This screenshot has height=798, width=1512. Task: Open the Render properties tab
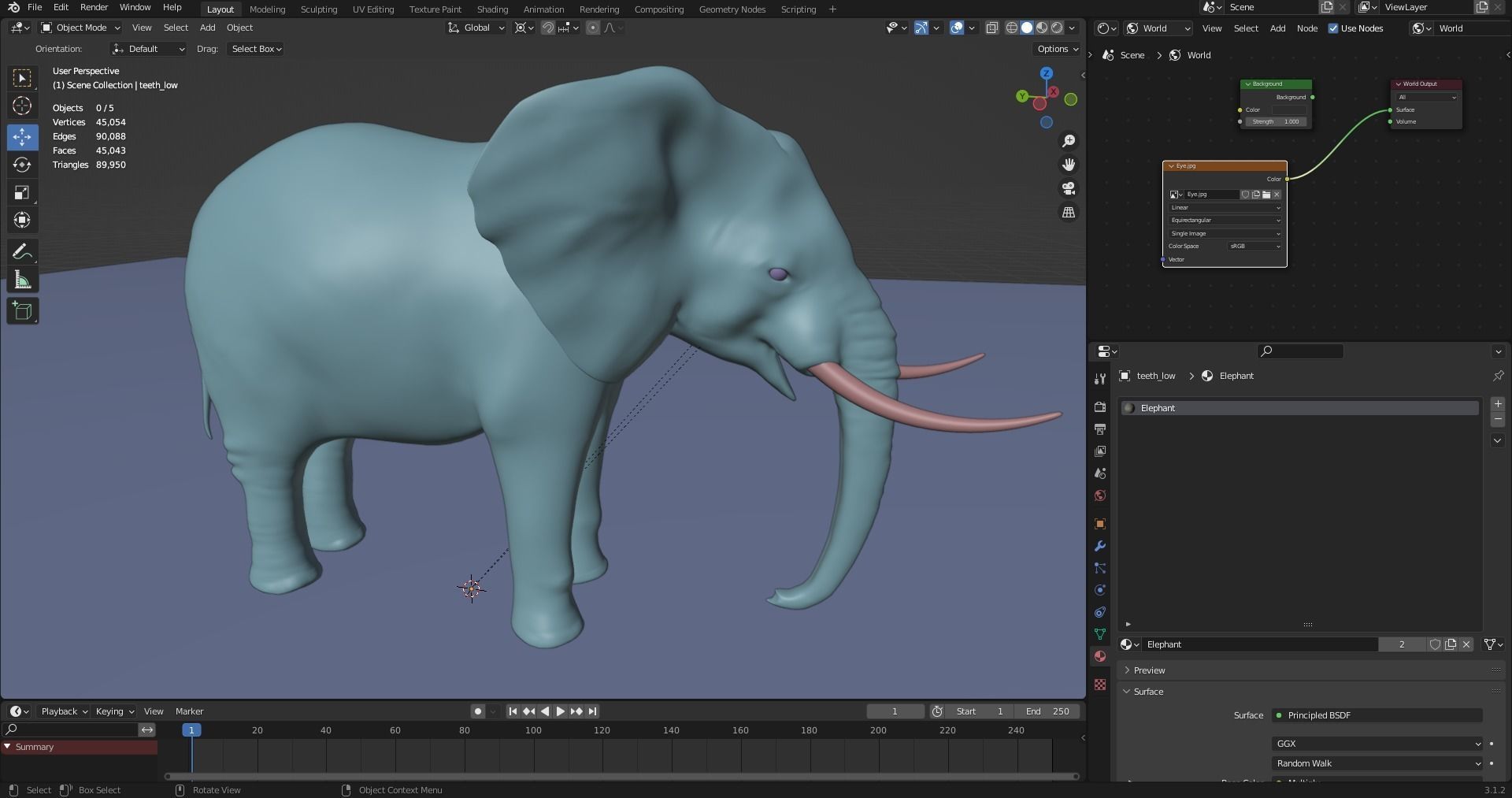pyautogui.click(x=1100, y=407)
